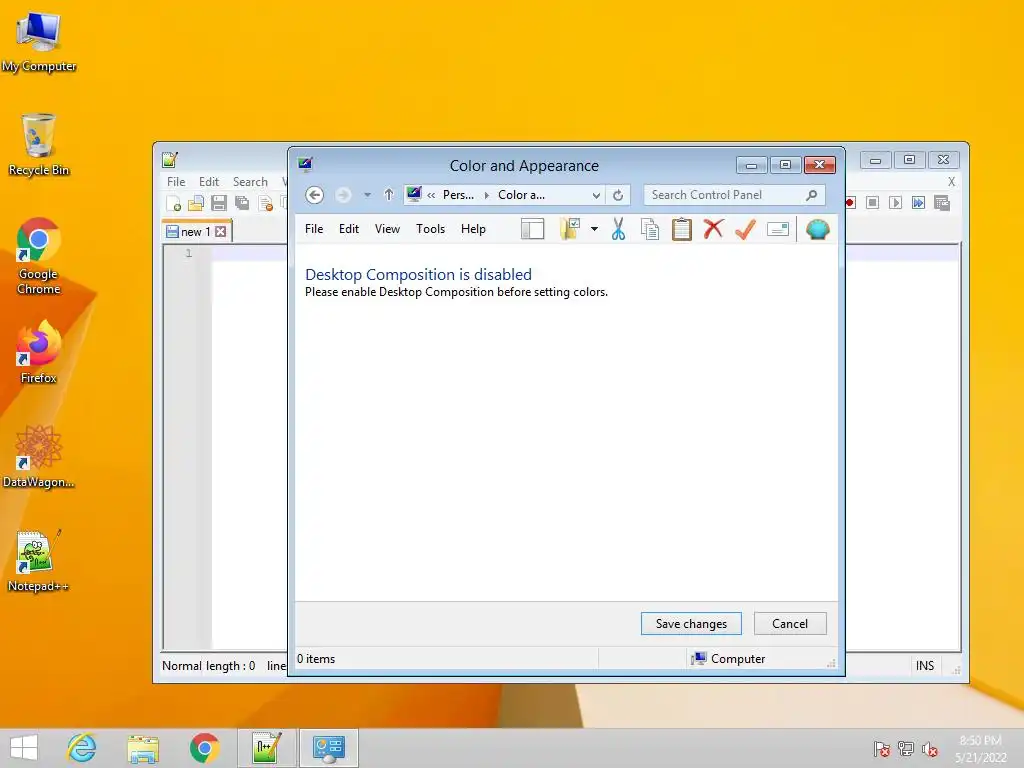Click the Save icon in Notepad++ toolbar

219,203
